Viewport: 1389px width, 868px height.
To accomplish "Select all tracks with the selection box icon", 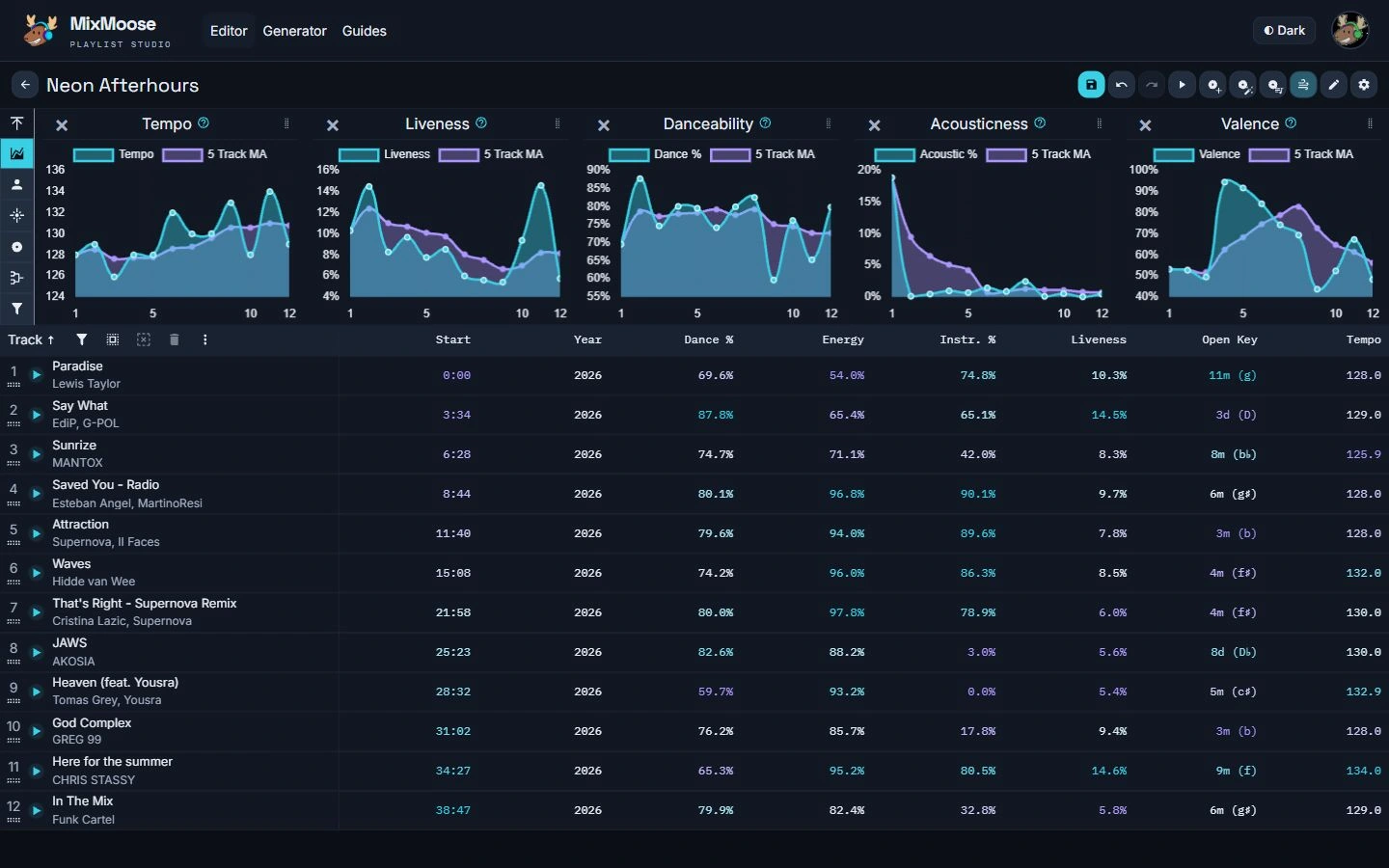I will (113, 339).
